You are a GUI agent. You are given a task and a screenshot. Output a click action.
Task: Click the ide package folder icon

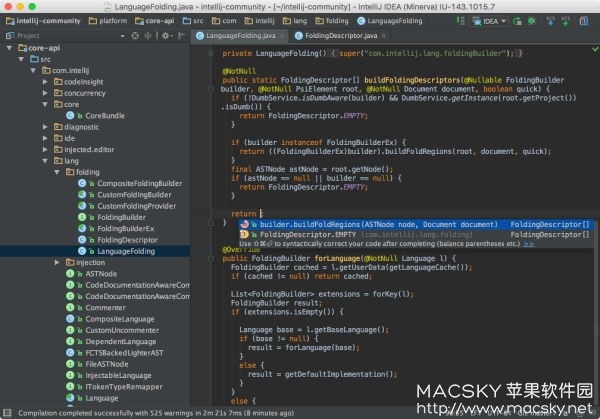click(58, 139)
